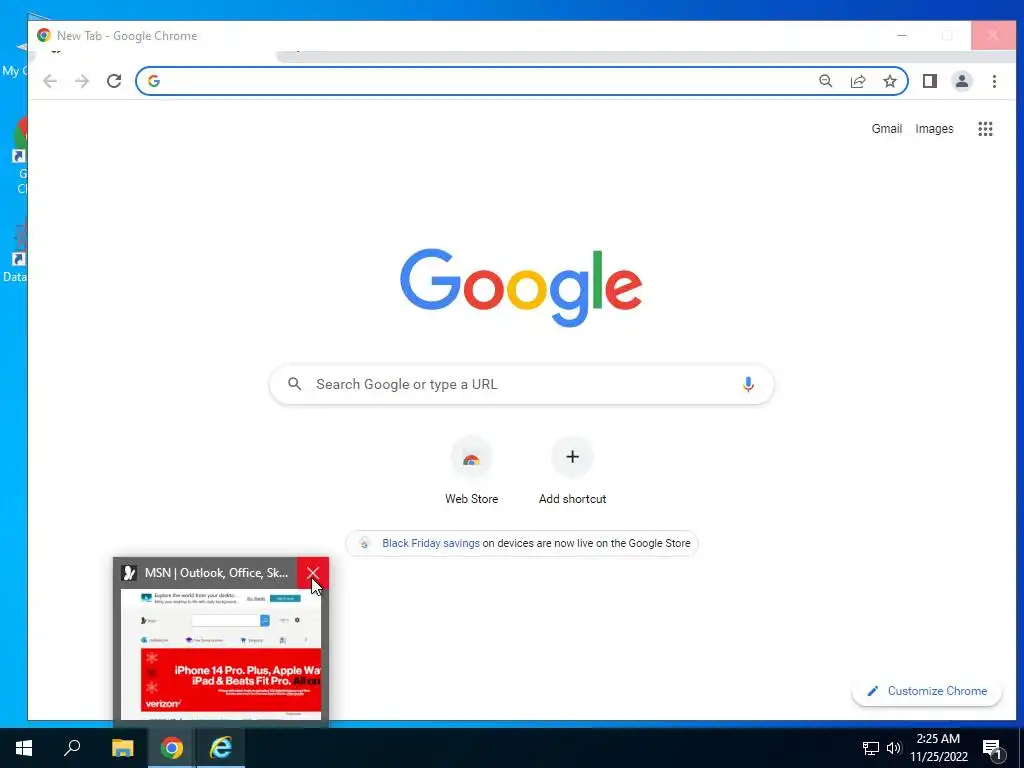
Task: Open the notification action center
Action: [x=992, y=748]
